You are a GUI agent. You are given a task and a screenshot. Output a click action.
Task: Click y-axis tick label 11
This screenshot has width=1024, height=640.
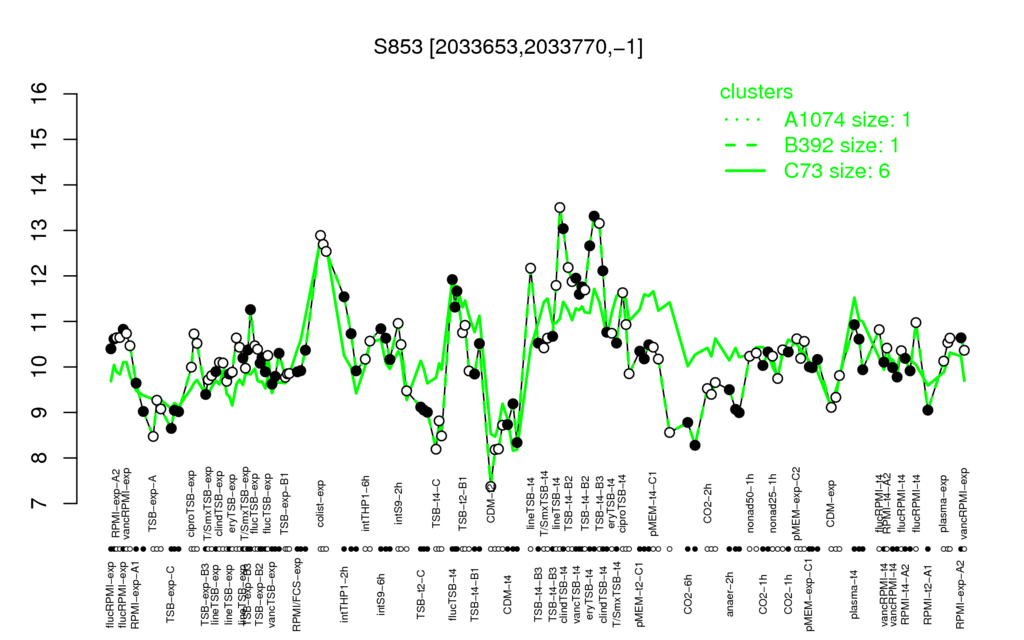(x=40, y=321)
